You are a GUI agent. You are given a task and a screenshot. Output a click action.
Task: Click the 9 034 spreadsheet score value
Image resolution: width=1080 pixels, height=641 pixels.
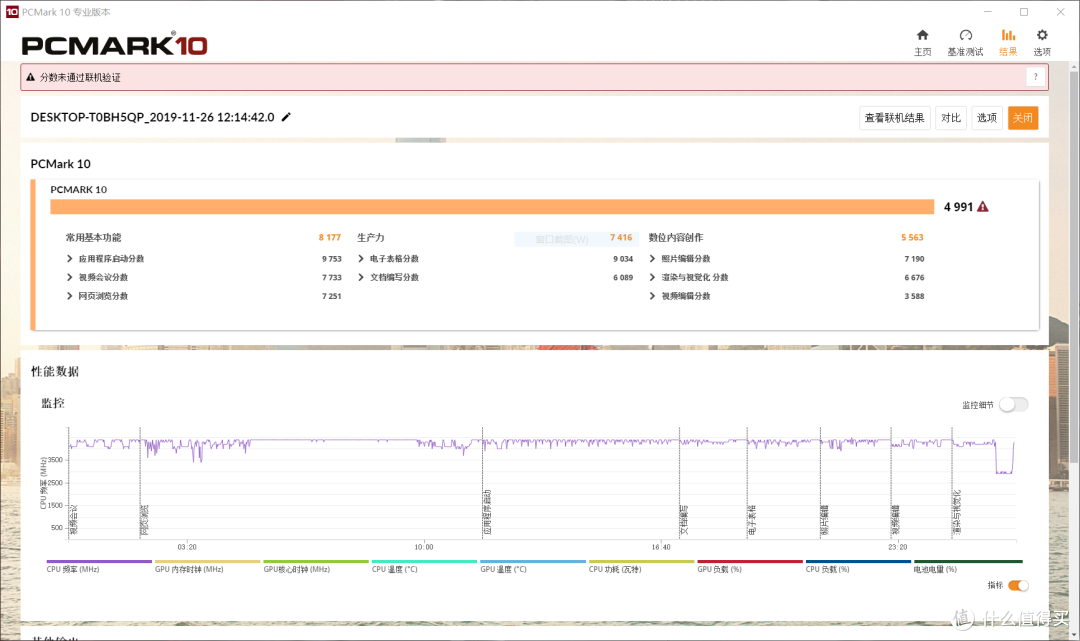tap(623, 259)
